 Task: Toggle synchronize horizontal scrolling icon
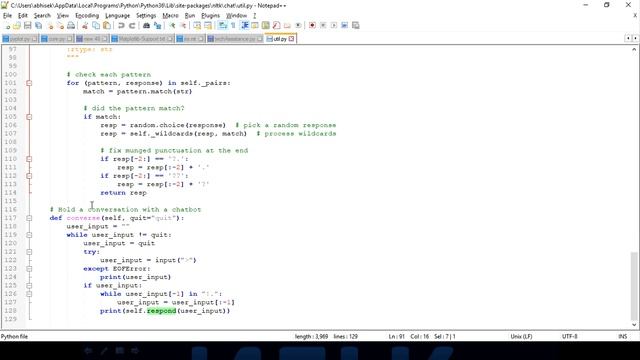pos(208,25)
